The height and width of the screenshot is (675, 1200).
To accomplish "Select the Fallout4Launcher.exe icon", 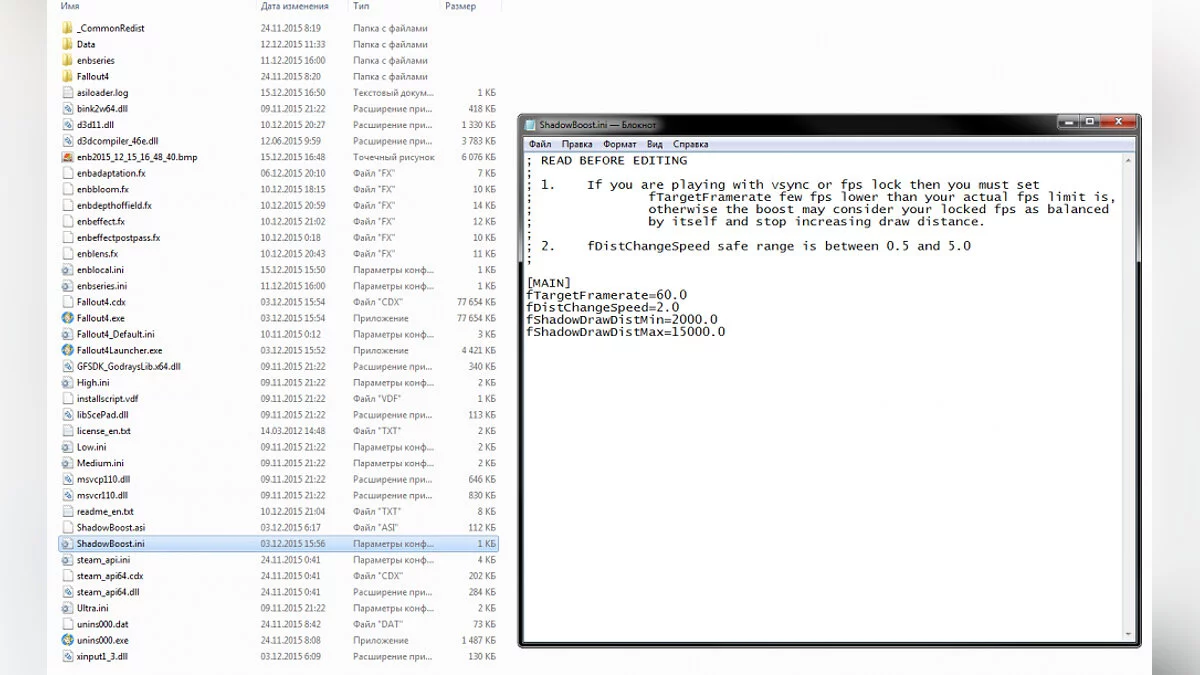I will (68, 351).
